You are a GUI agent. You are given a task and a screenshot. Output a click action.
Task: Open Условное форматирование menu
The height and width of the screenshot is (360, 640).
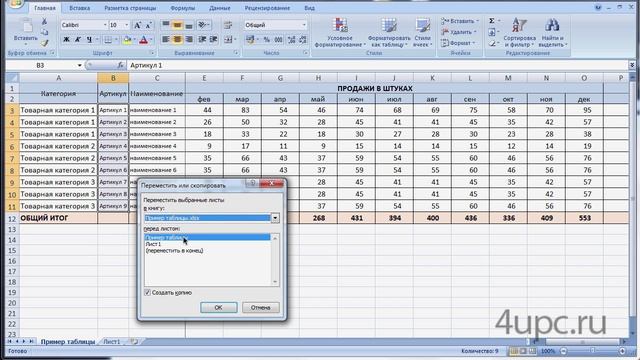tap(340, 33)
